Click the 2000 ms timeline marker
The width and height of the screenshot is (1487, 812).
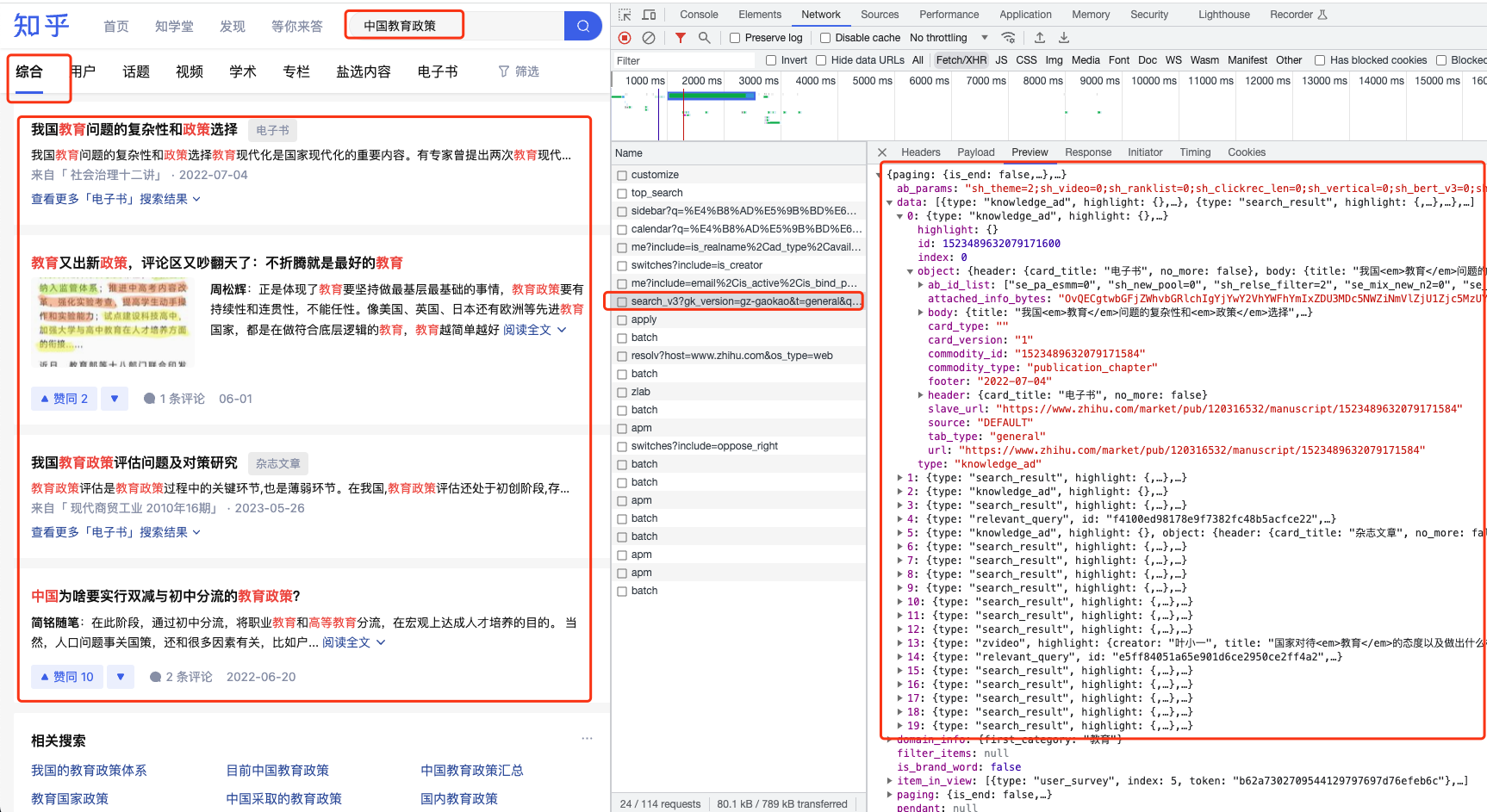pos(701,81)
